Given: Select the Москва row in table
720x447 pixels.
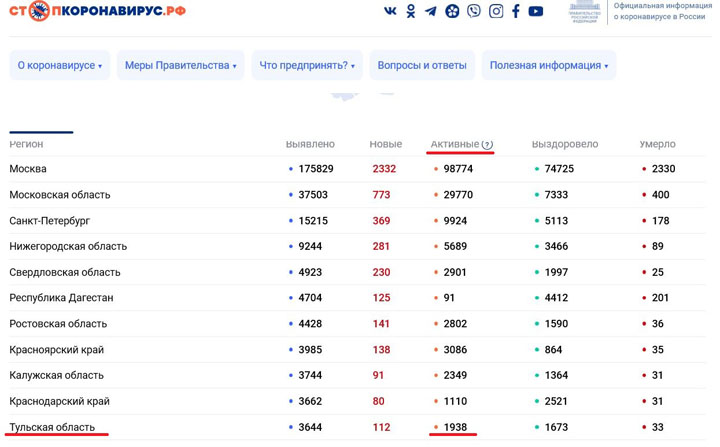Looking at the screenshot, I should (x=28, y=169).
